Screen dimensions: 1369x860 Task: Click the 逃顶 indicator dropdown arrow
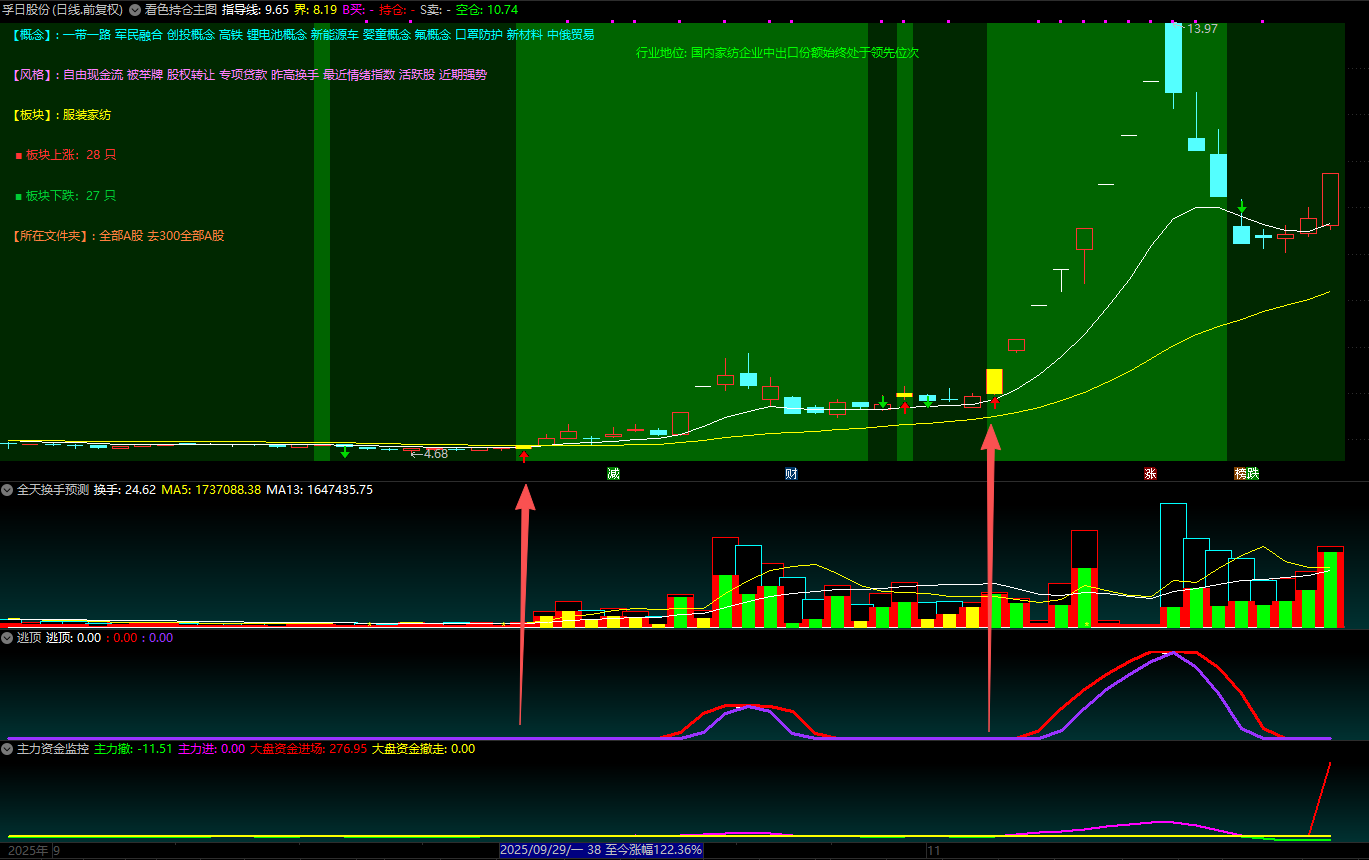coord(7,637)
